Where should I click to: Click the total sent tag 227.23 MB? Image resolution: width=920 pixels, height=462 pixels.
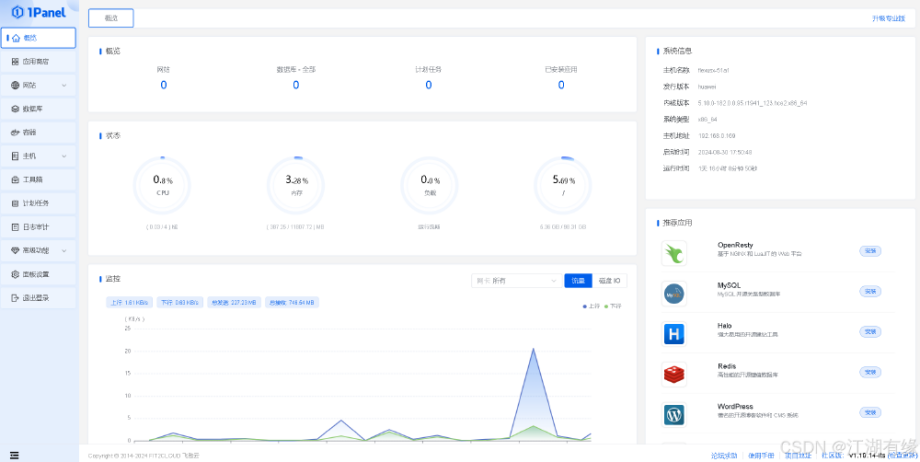coord(234,303)
